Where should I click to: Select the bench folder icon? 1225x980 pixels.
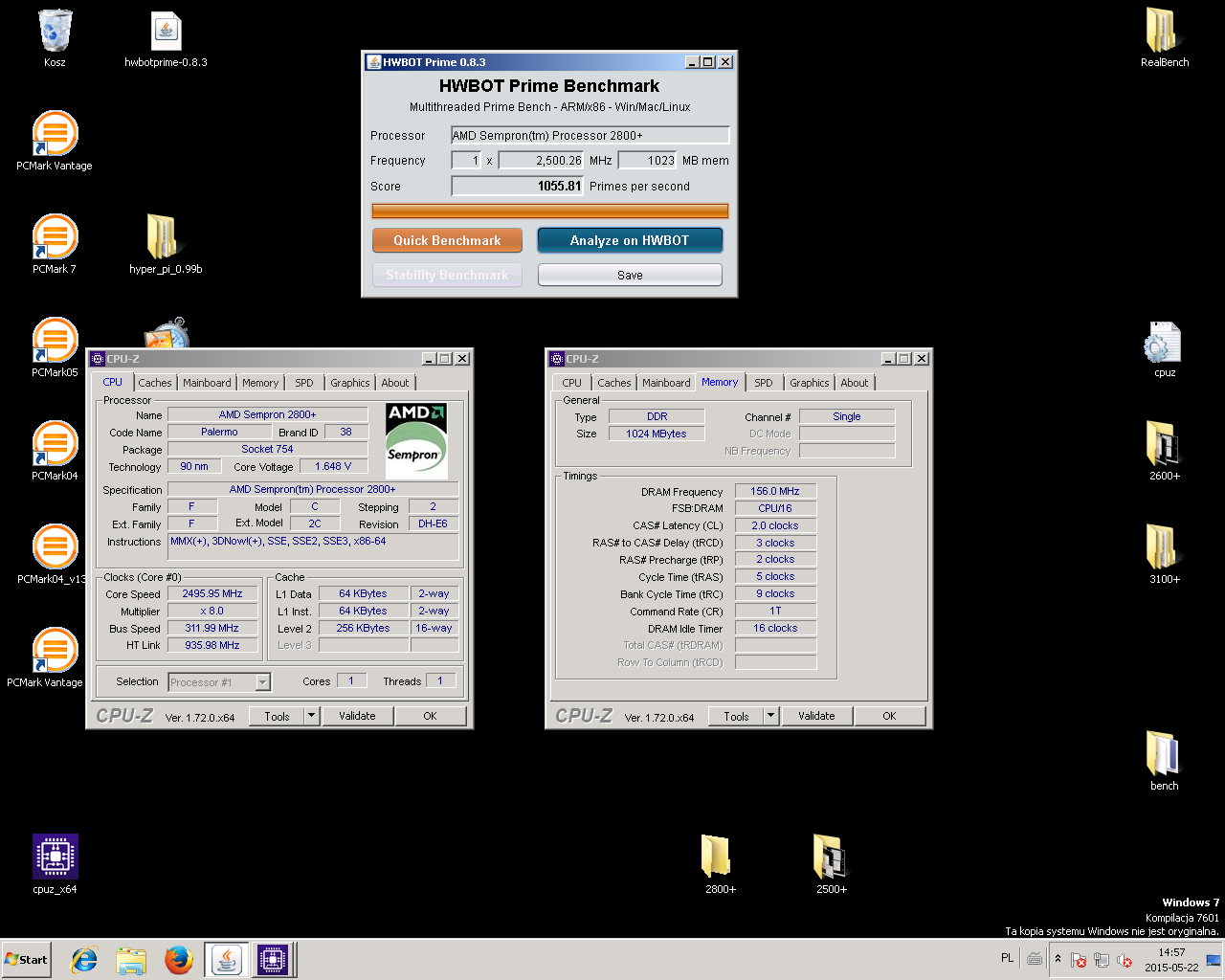(x=1162, y=754)
